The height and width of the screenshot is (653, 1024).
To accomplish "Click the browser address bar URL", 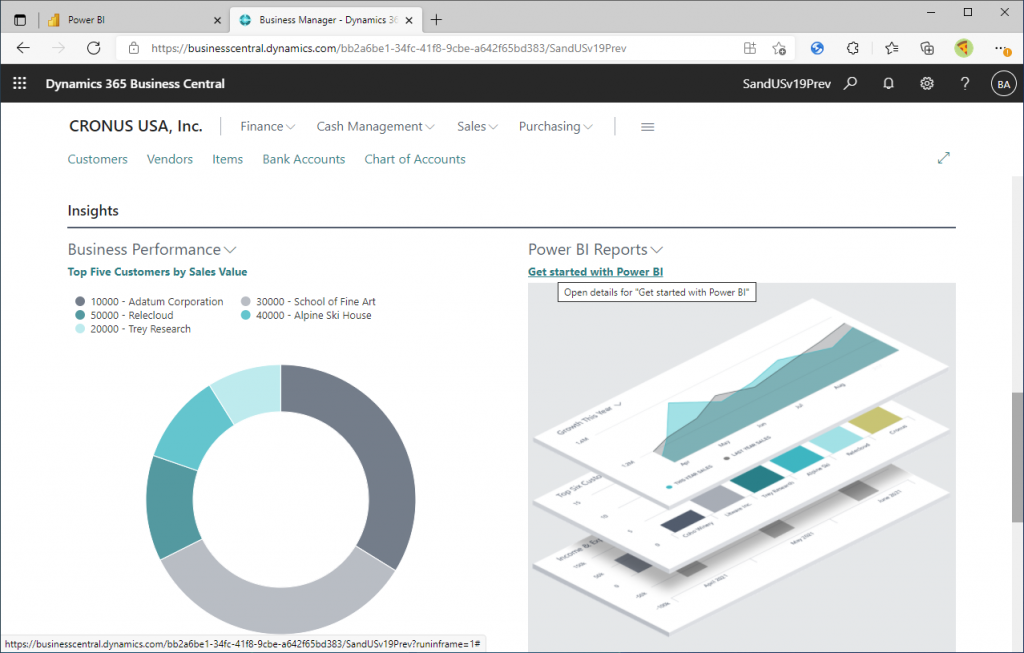I will tap(389, 48).
